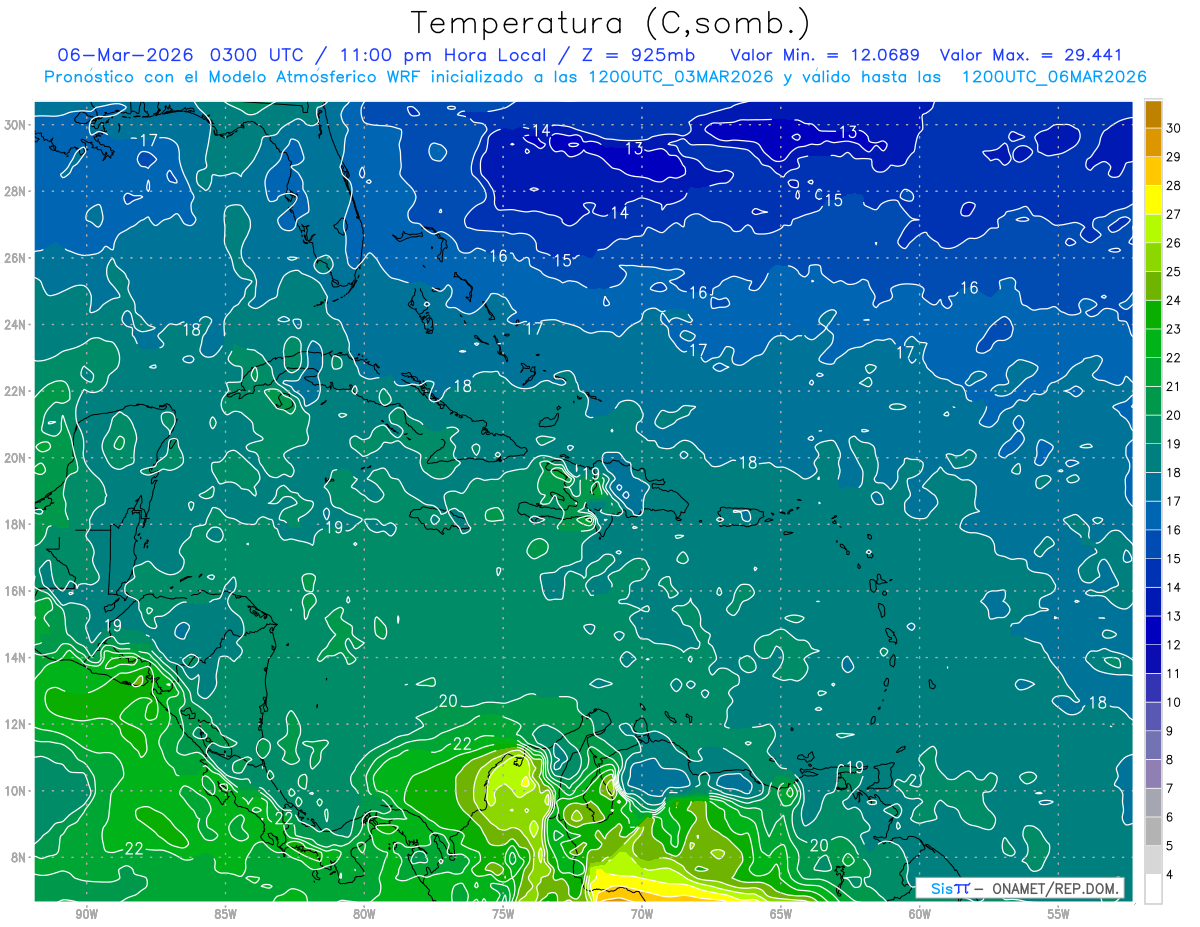Click the "65W" longitude axis label
The width and height of the screenshot is (1200, 927).
[x=781, y=914]
